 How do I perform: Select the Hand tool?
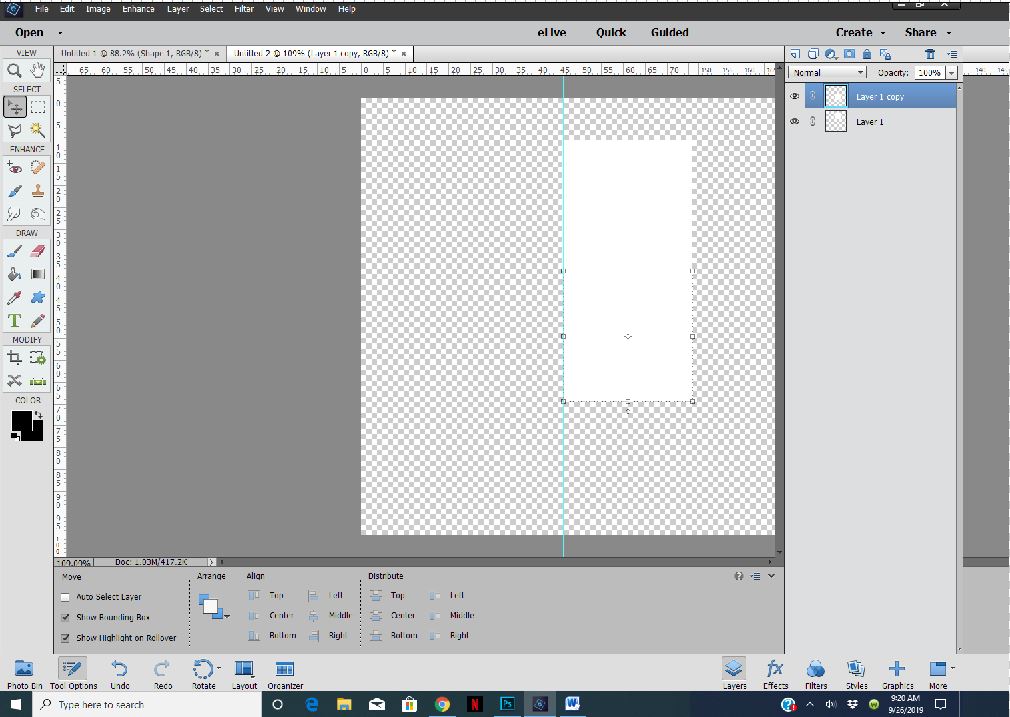[x=38, y=70]
